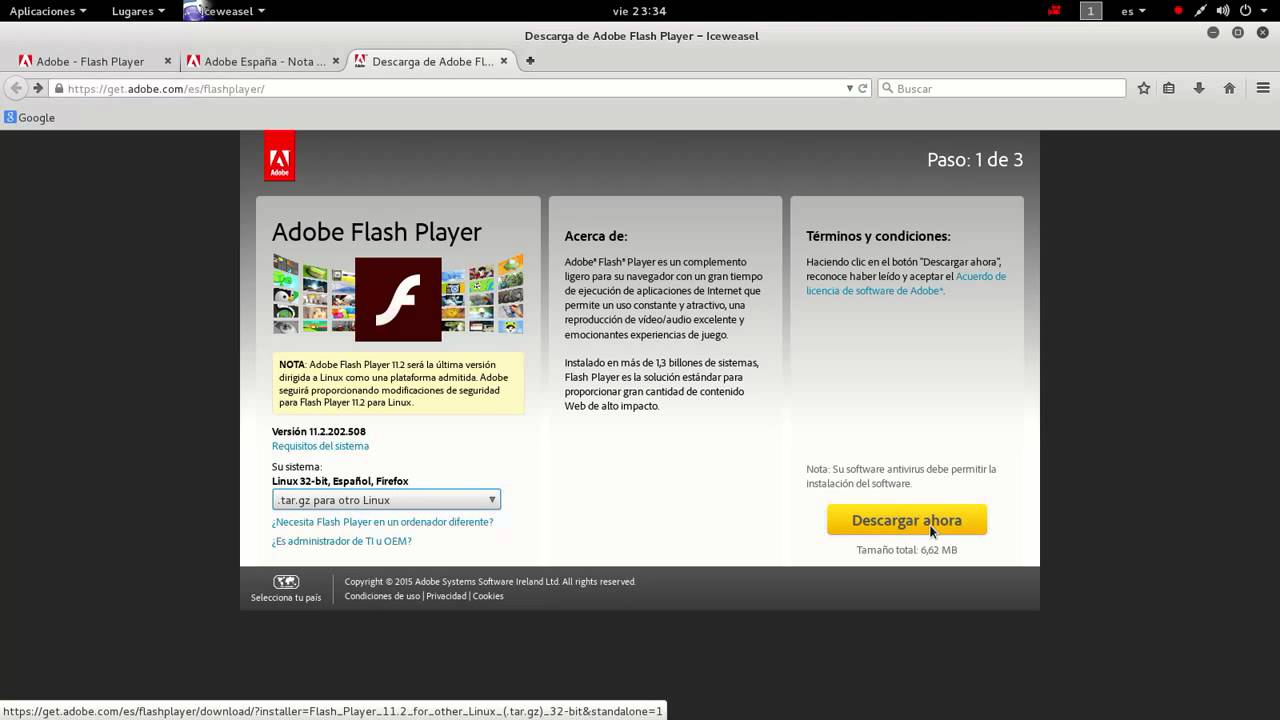Click the search magnifier icon in Buscar box
Viewport: 1280px width, 720px height.
887,88
